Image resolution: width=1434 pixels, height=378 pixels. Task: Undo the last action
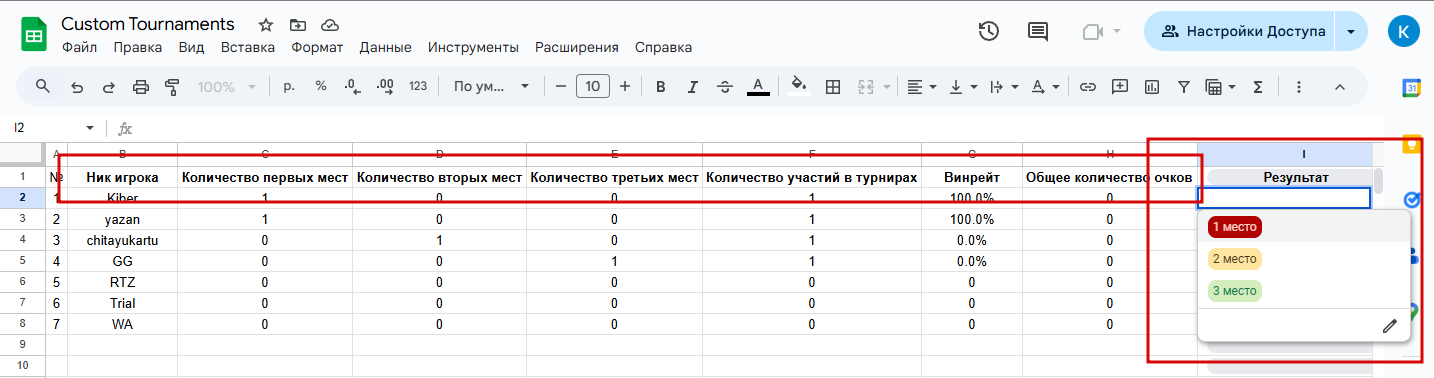point(77,87)
